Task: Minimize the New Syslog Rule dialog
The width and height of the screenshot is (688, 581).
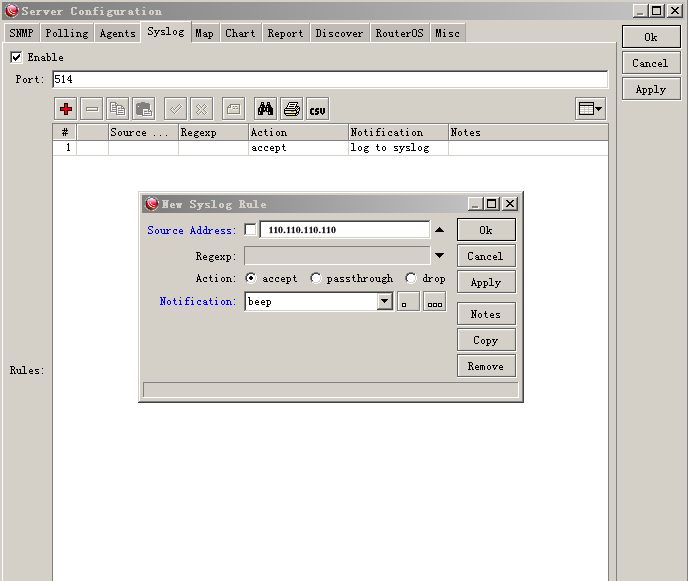Action: 475,204
